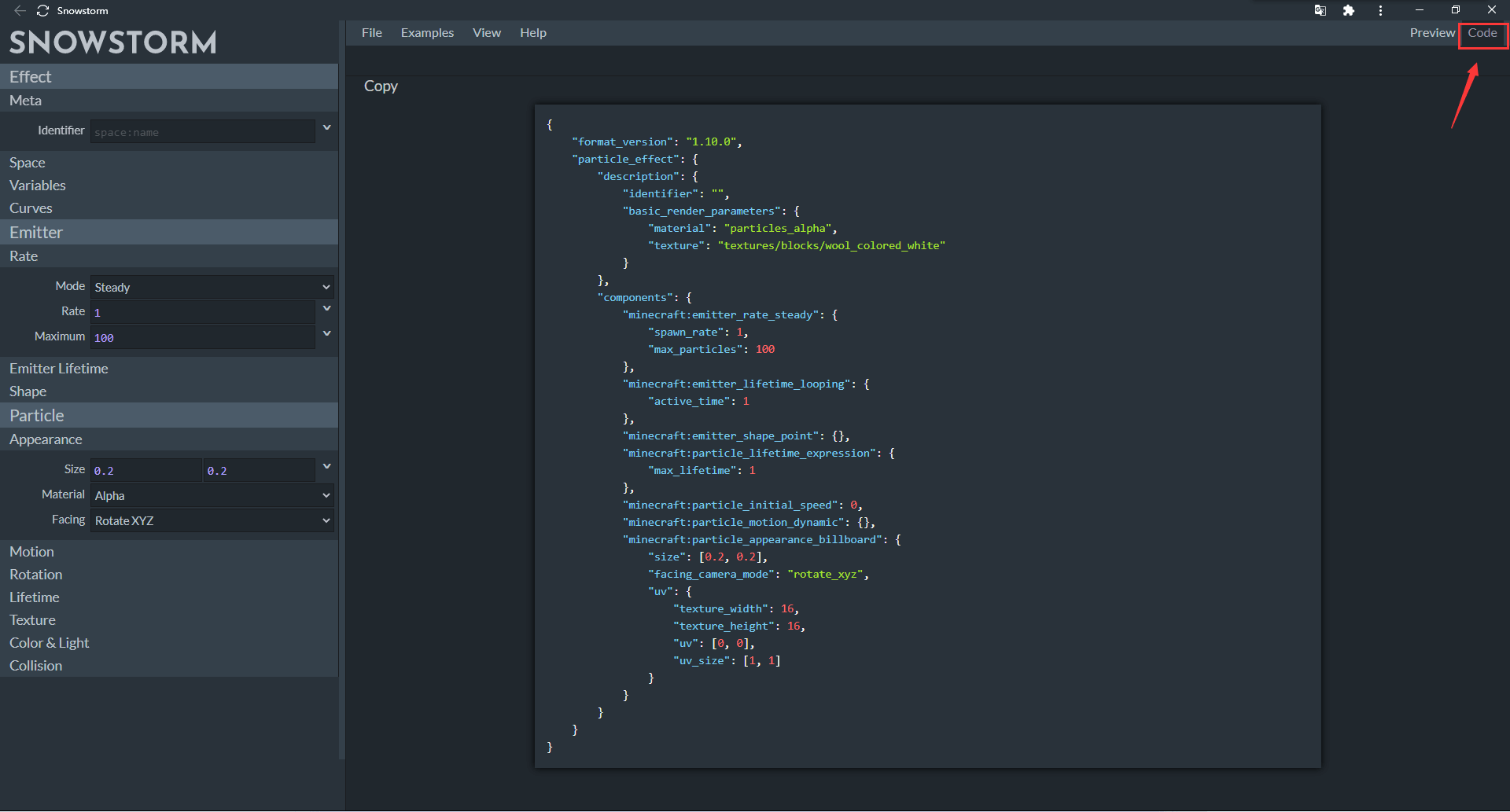Expand the Rate value options arrow
Viewport: 1510px width, 812px height.
pos(326,309)
